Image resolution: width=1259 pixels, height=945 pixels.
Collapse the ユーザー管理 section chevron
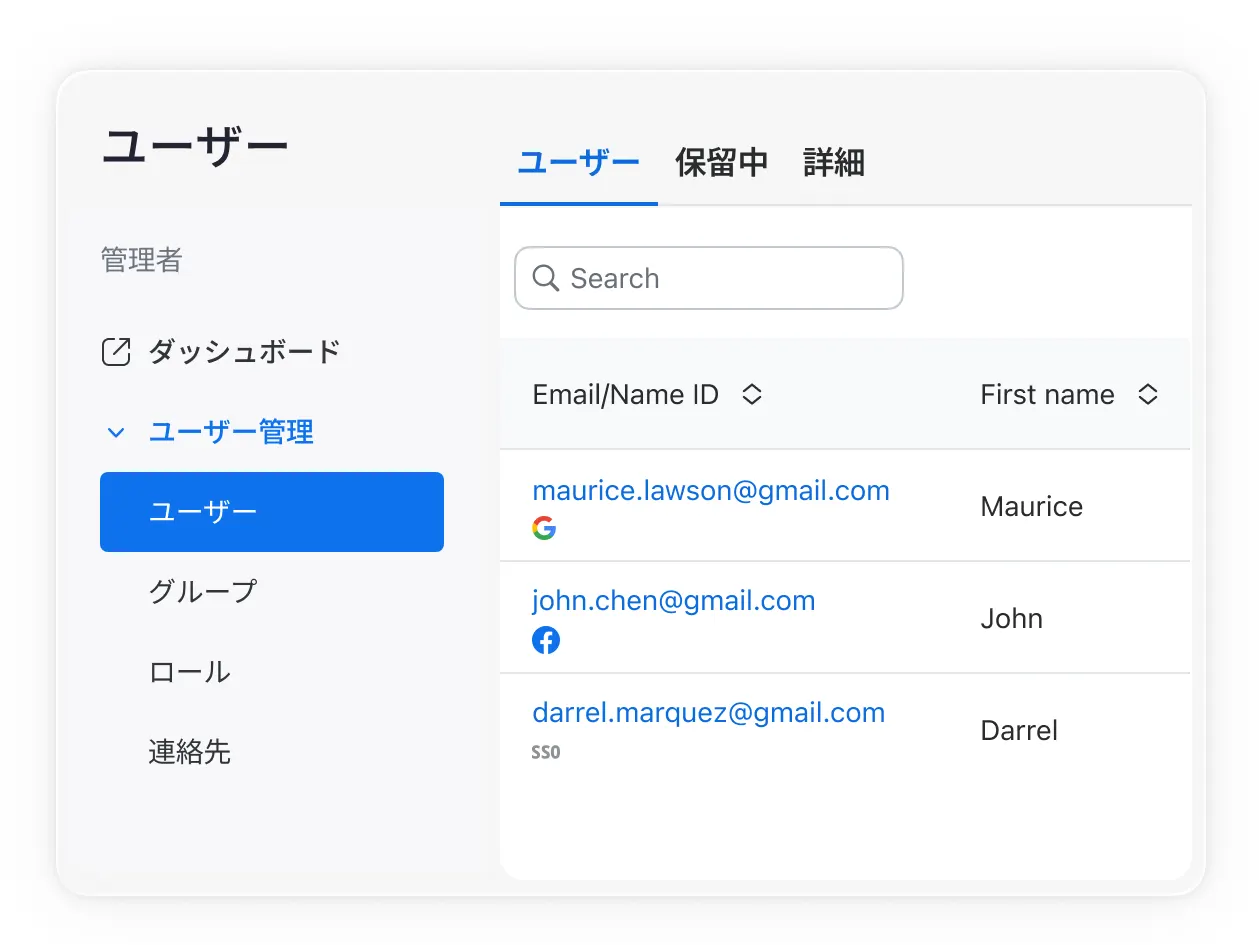click(x=116, y=432)
